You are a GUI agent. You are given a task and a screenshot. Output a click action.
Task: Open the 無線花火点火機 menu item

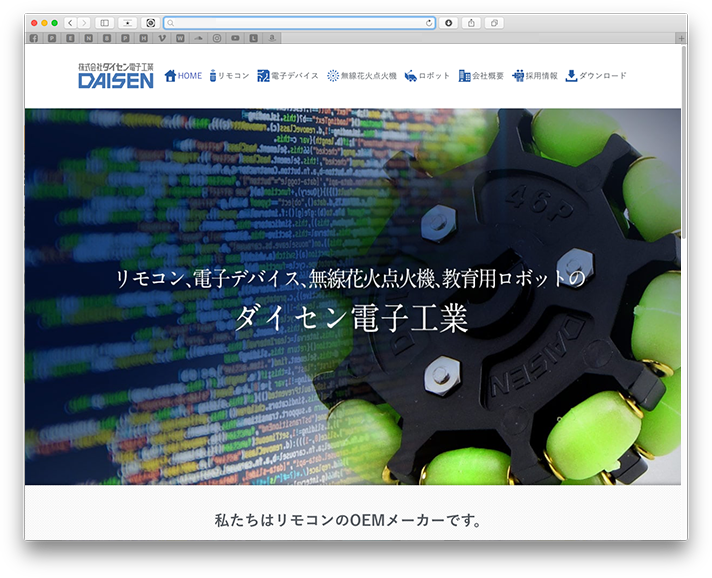pos(369,76)
